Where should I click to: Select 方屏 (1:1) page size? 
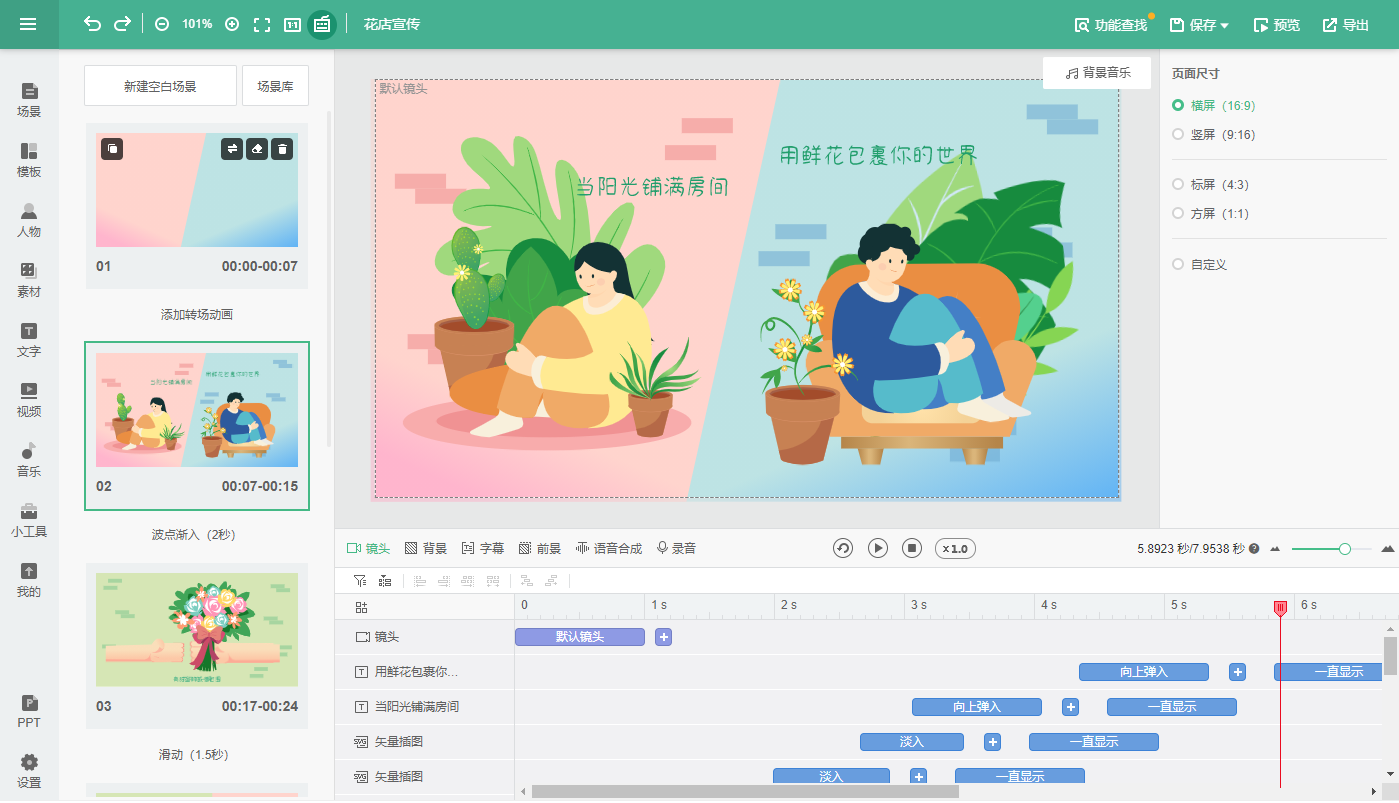[x=1210, y=214]
